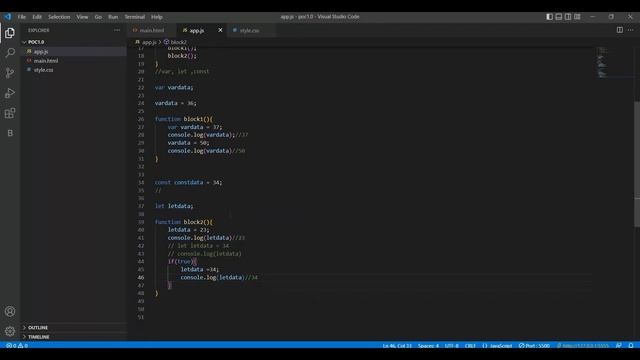Viewport: 640px width, 360px height.
Task: Click the feedback icon in status bar
Action: [619, 345]
